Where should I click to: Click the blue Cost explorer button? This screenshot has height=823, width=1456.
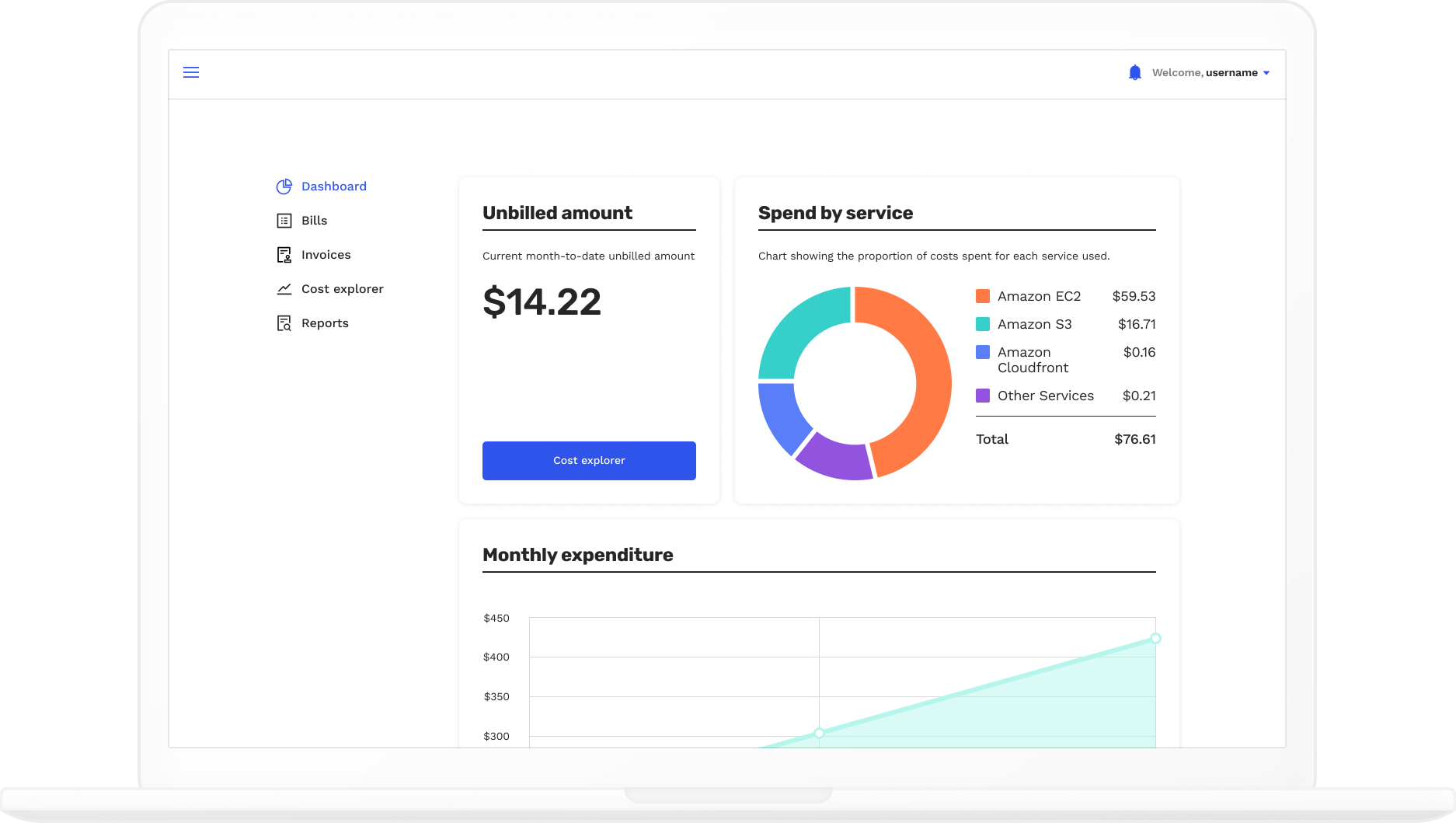pyautogui.click(x=589, y=461)
